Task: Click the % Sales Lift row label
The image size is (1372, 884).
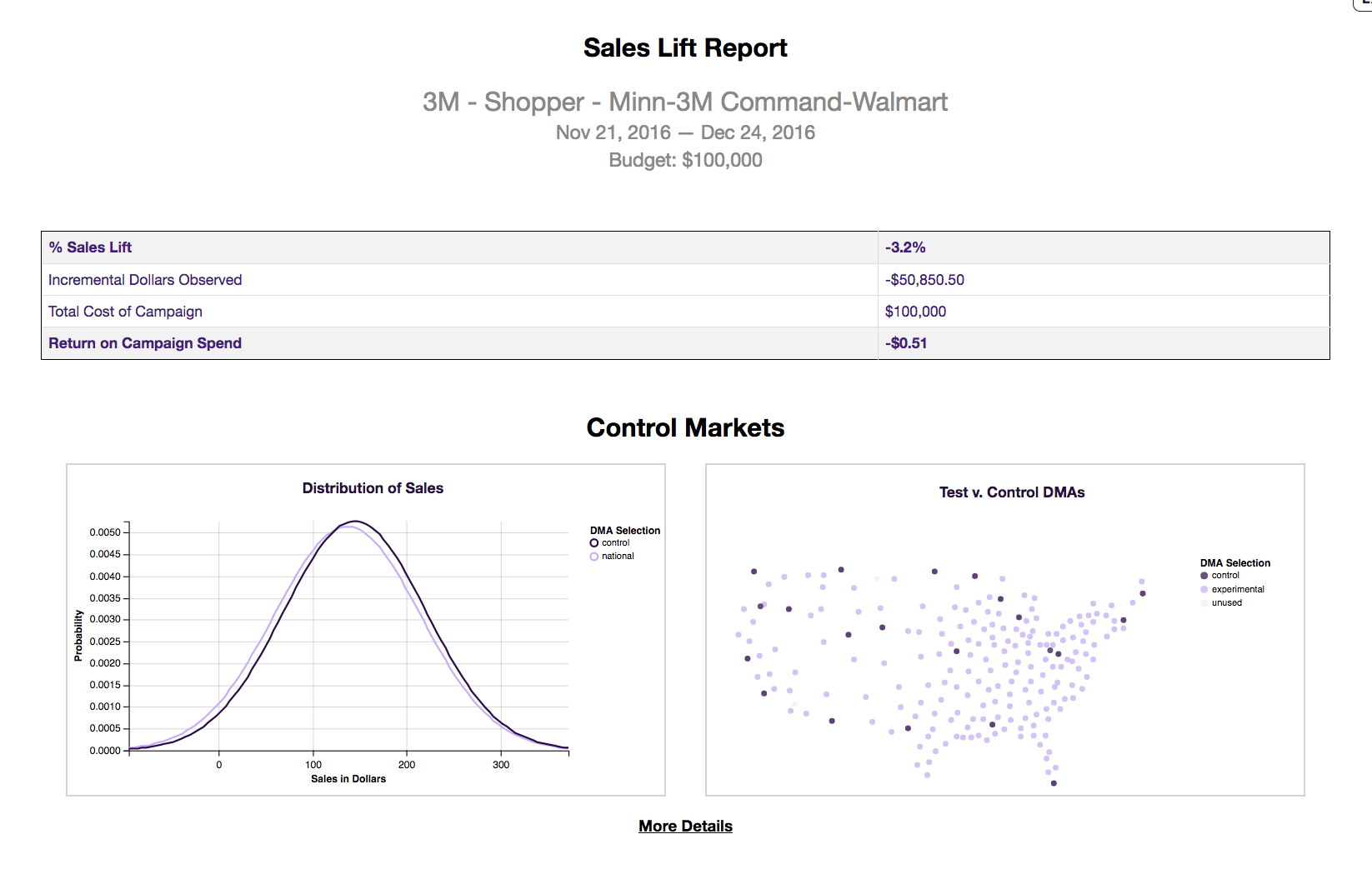Action: point(90,247)
